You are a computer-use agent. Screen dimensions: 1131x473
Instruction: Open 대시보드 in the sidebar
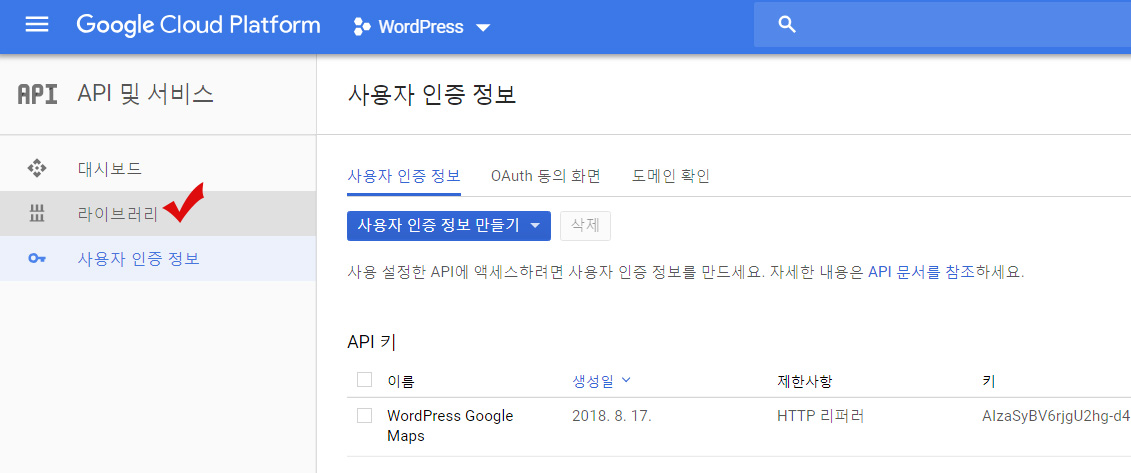pos(158,169)
